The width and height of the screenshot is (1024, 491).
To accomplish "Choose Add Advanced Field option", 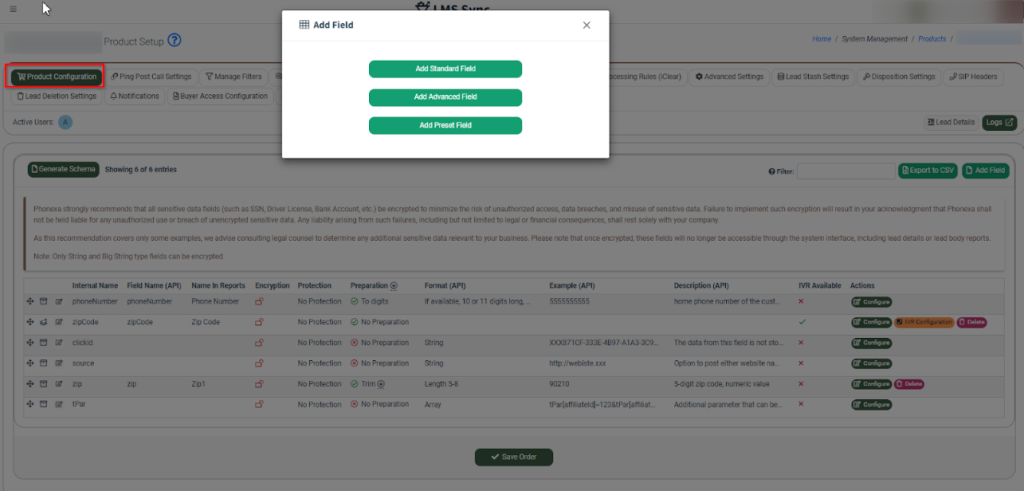I will (445, 97).
